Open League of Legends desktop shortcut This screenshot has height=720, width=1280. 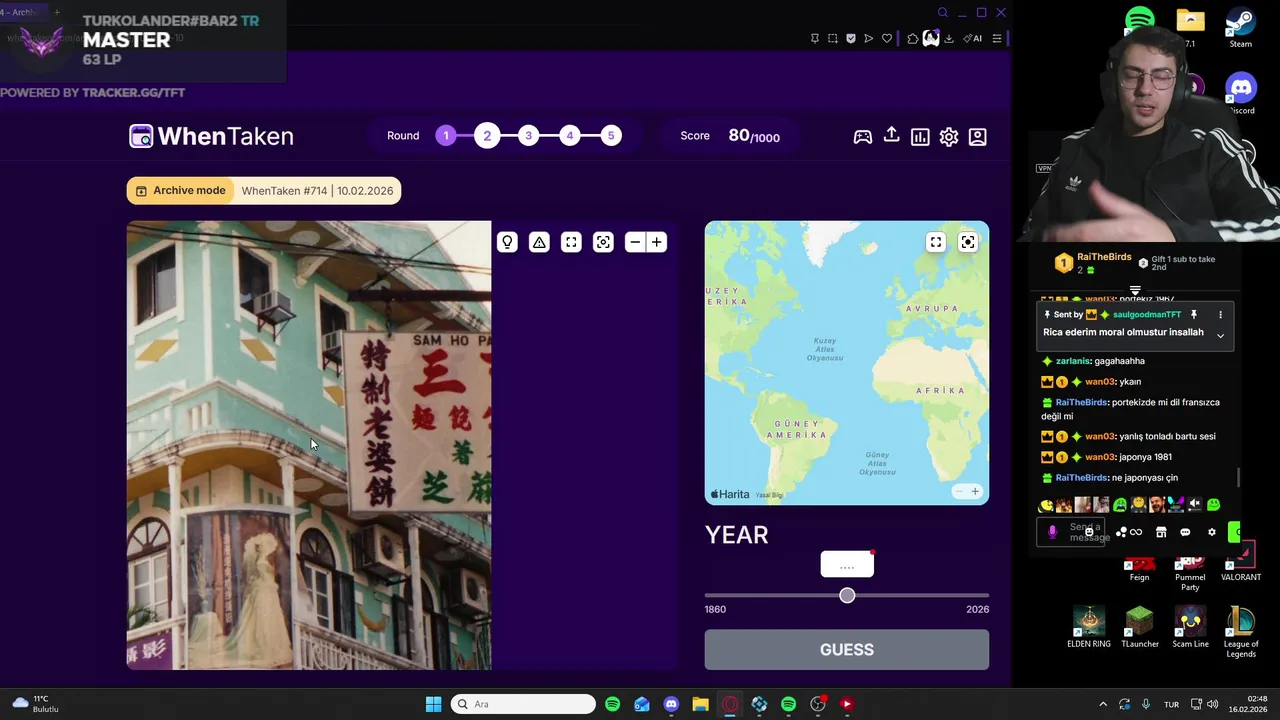point(1241,632)
